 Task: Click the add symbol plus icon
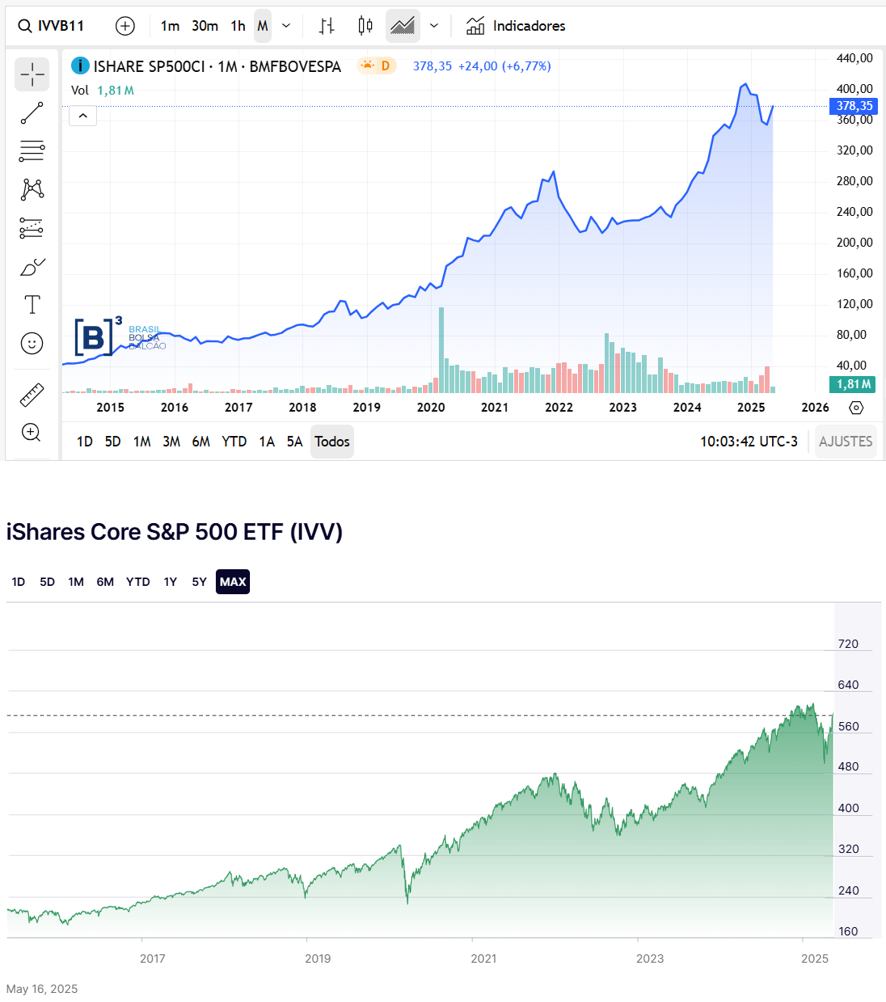click(x=125, y=26)
